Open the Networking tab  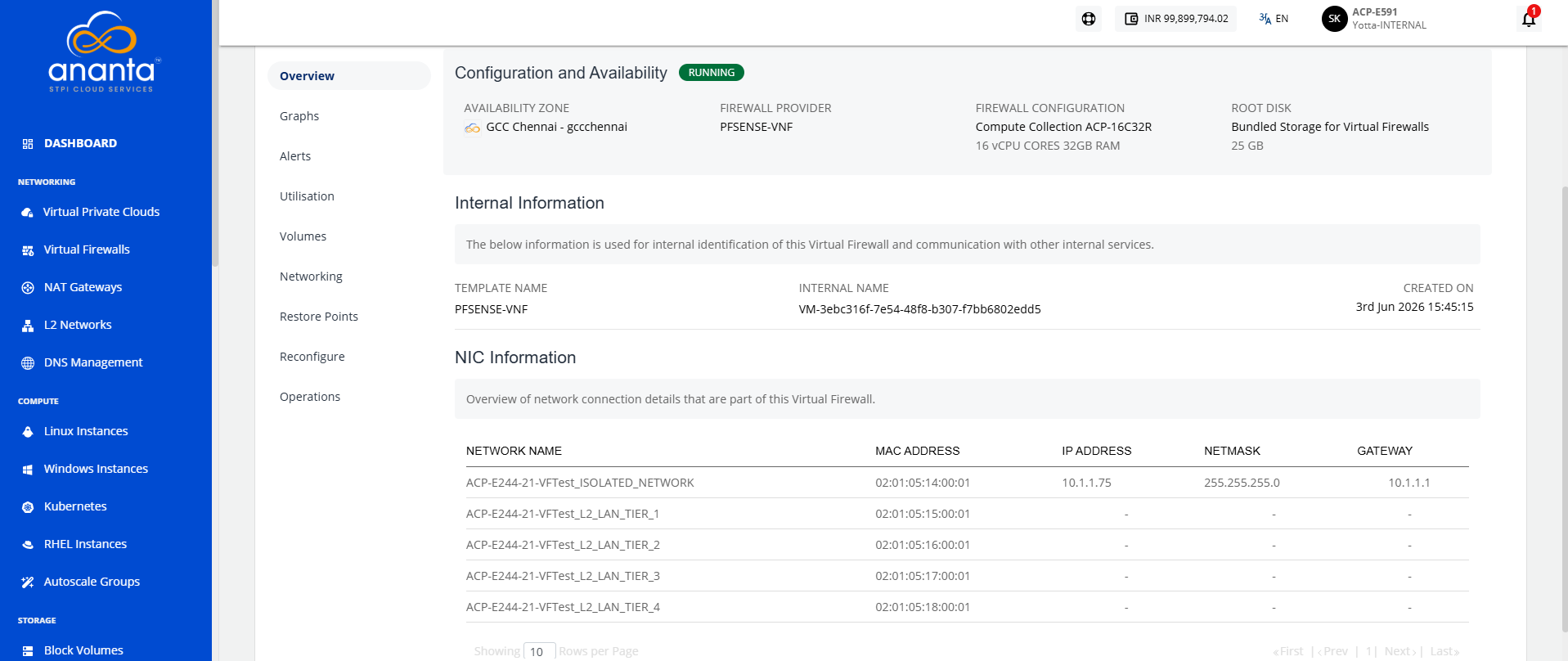pos(311,277)
